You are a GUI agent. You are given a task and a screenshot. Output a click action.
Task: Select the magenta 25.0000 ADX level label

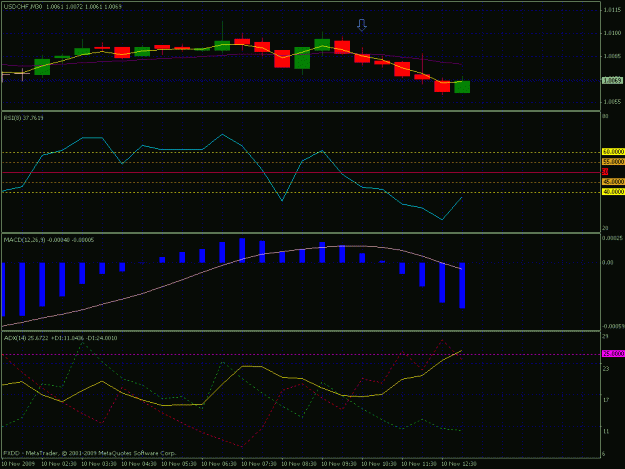point(613,354)
